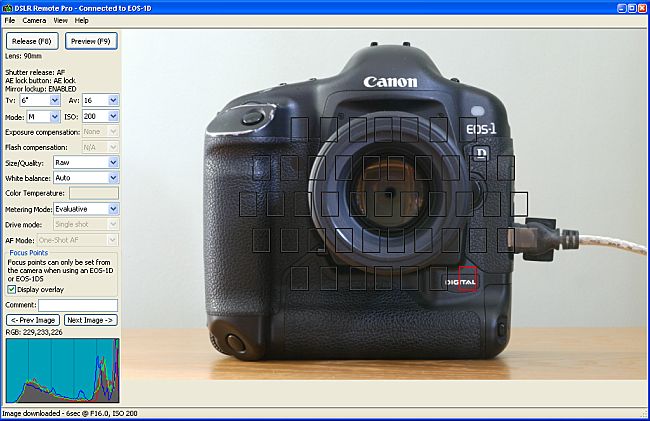Click the status bar 'Image downloaded' message
This screenshot has height=421, width=650.
click(70, 413)
